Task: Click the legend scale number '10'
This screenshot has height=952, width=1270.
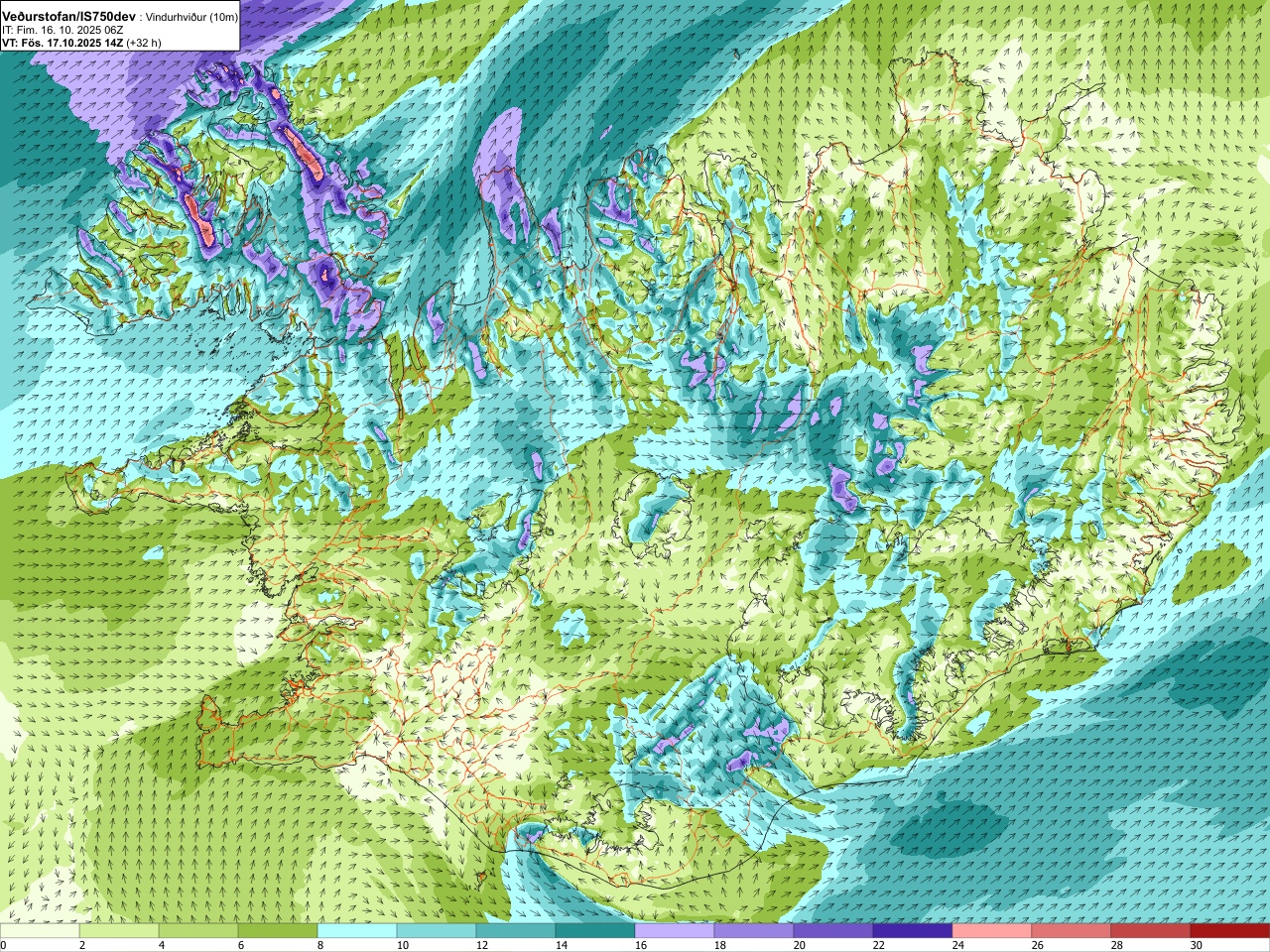Action: 403,945
